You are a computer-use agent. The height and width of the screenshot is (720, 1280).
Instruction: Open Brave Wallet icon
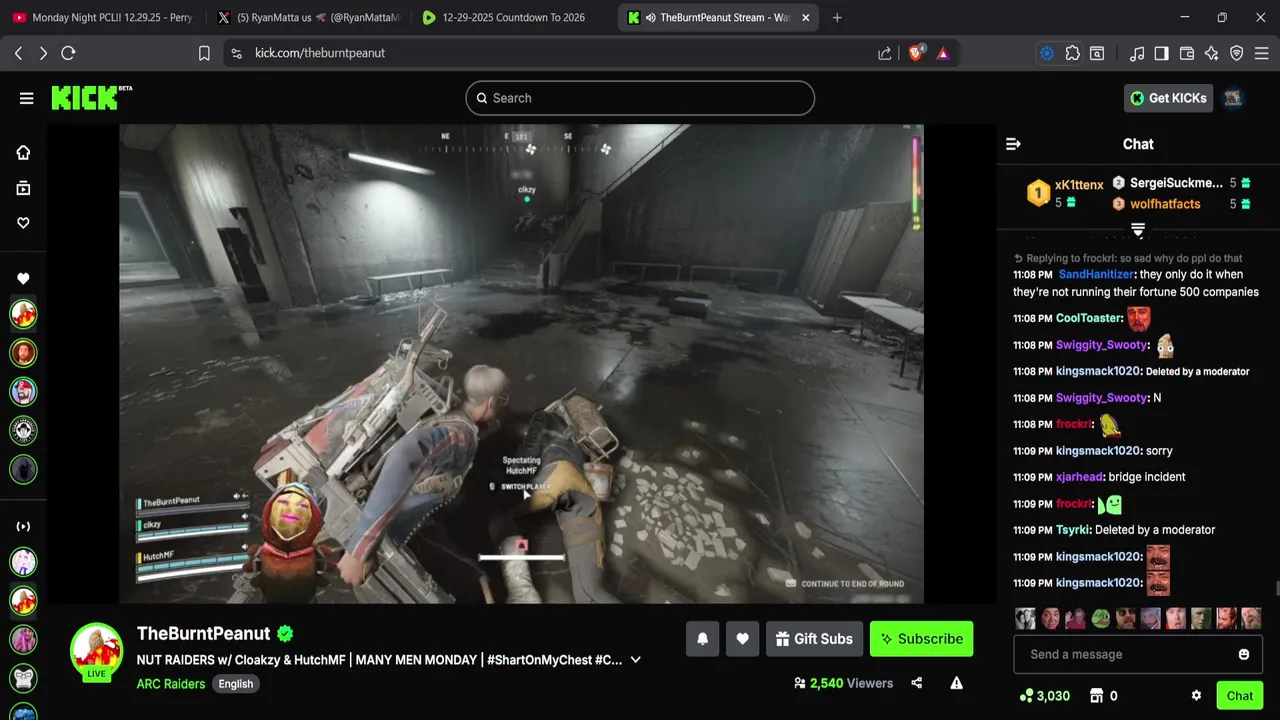(x=1187, y=53)
